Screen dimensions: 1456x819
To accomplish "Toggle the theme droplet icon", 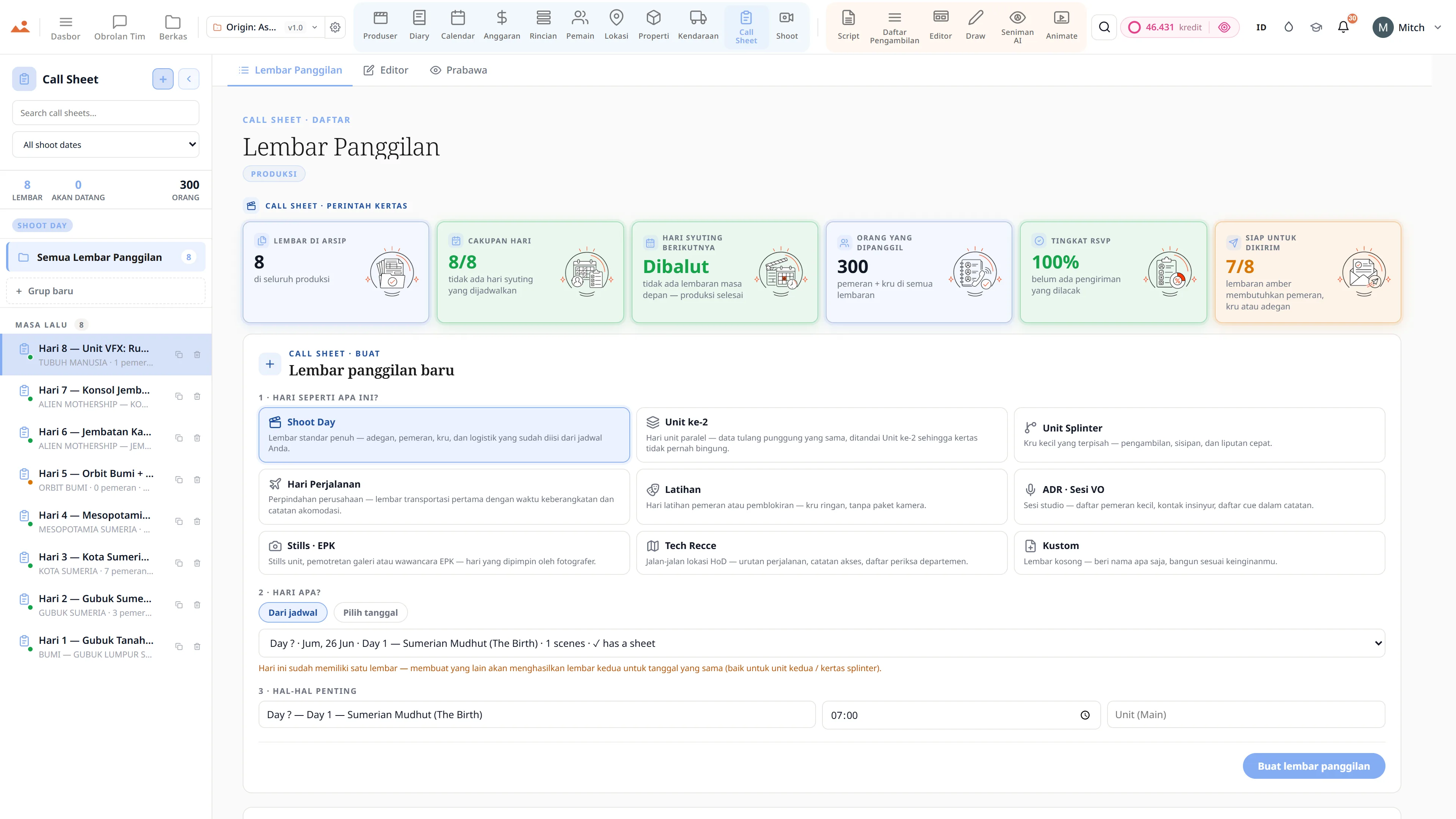I will pos(1288,27).
